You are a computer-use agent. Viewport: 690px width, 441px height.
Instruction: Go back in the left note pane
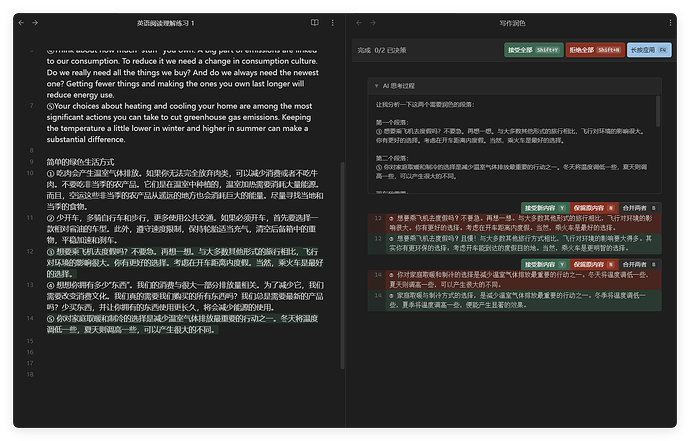pyautogui.click(x=21, y=22)
